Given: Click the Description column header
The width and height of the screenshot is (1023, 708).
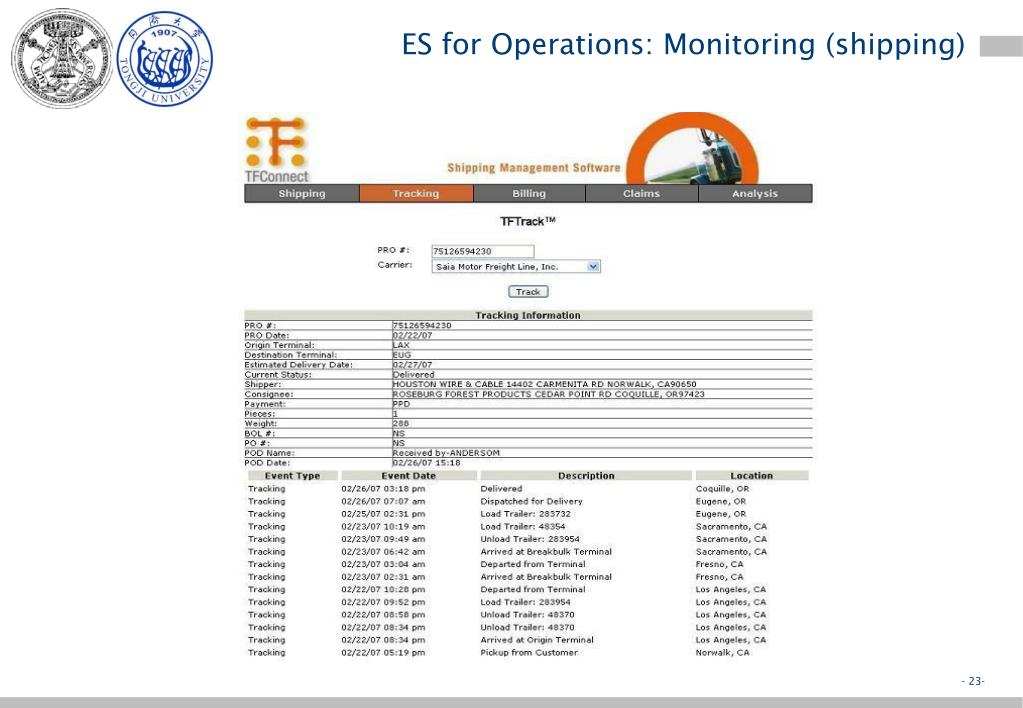Looking at the screenshot, I should (586, 476).
